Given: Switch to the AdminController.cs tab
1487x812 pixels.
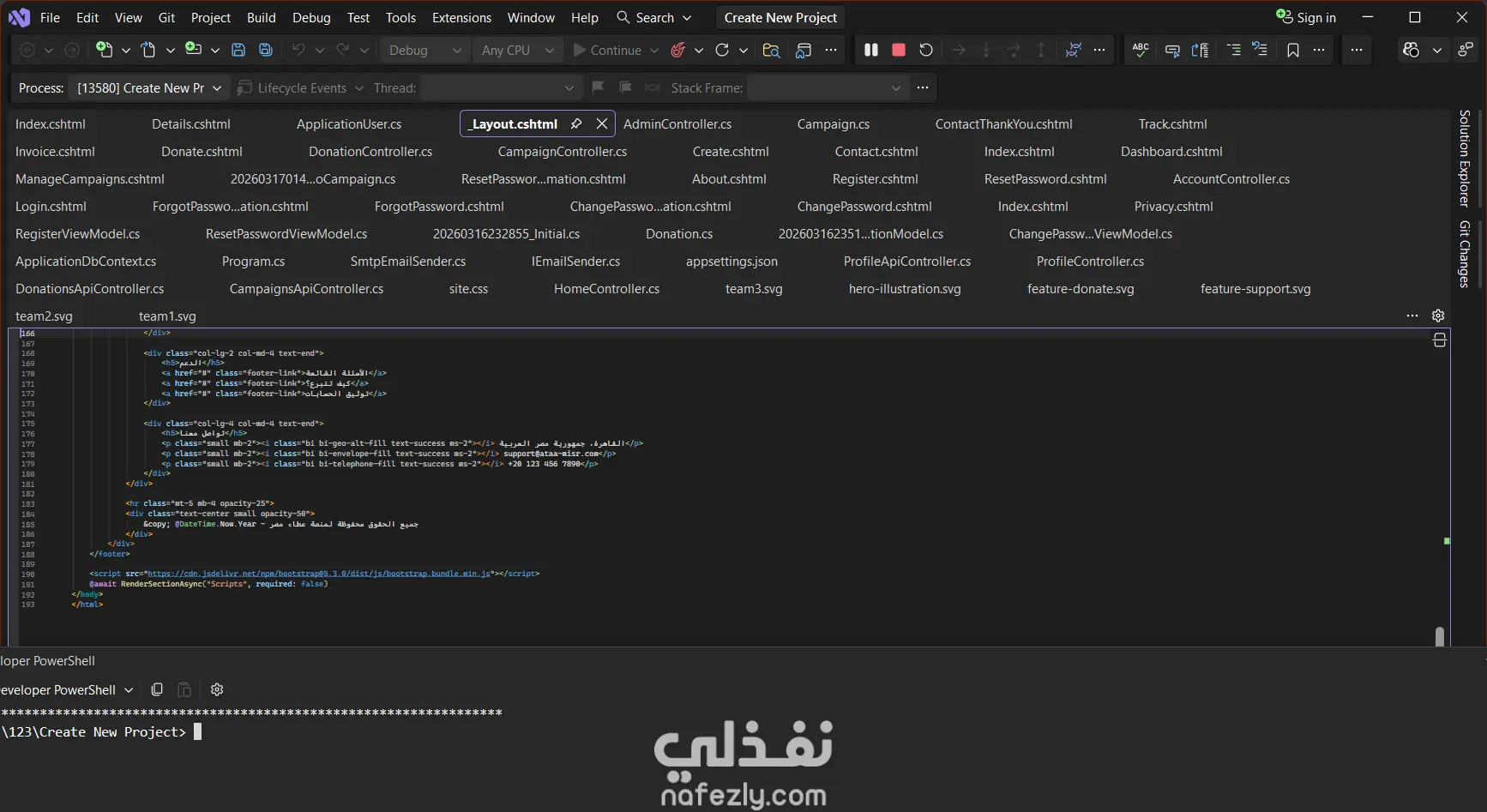Looking at the screenshot, I should 677,123.
